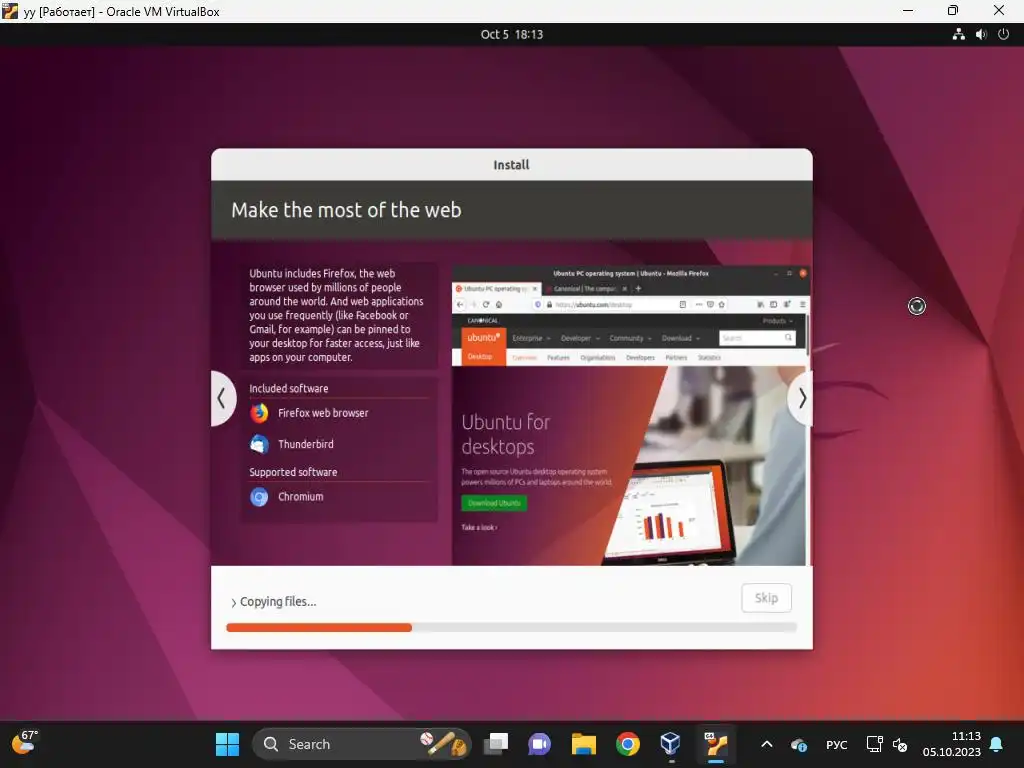Open the VirtualBox Manager taskbar icon
This screenshot has width=1024, height=768.
671,744
